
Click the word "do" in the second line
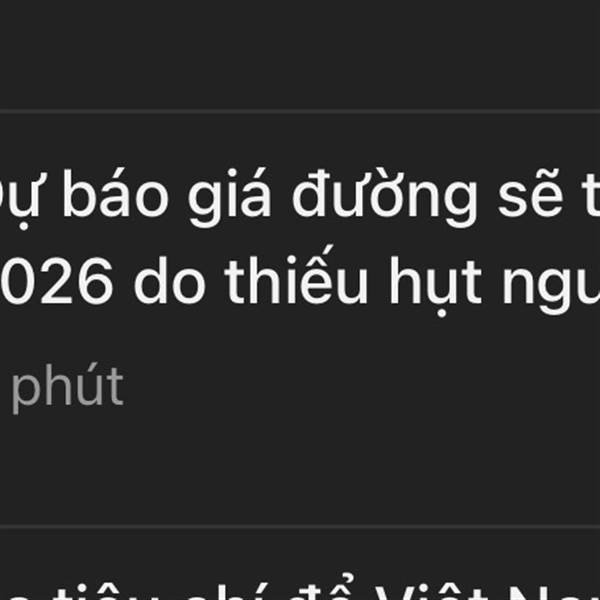point(170,279)
